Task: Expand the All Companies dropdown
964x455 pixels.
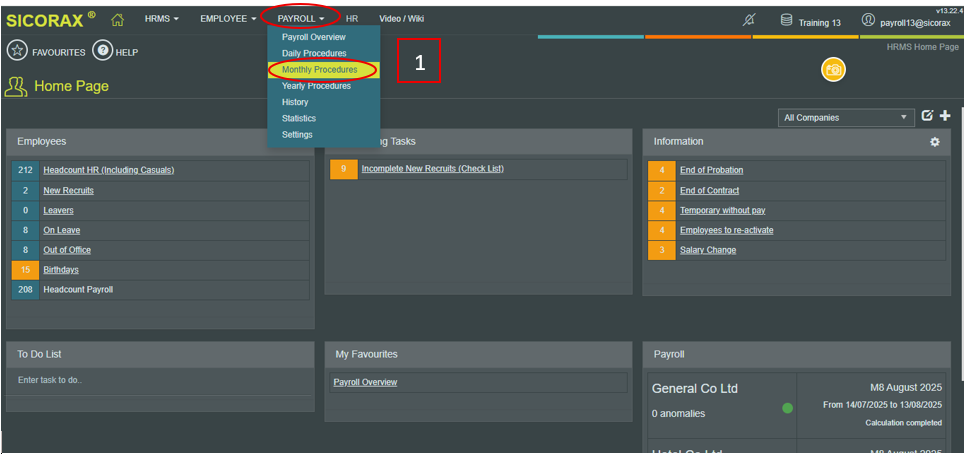Action: point(846,118)
